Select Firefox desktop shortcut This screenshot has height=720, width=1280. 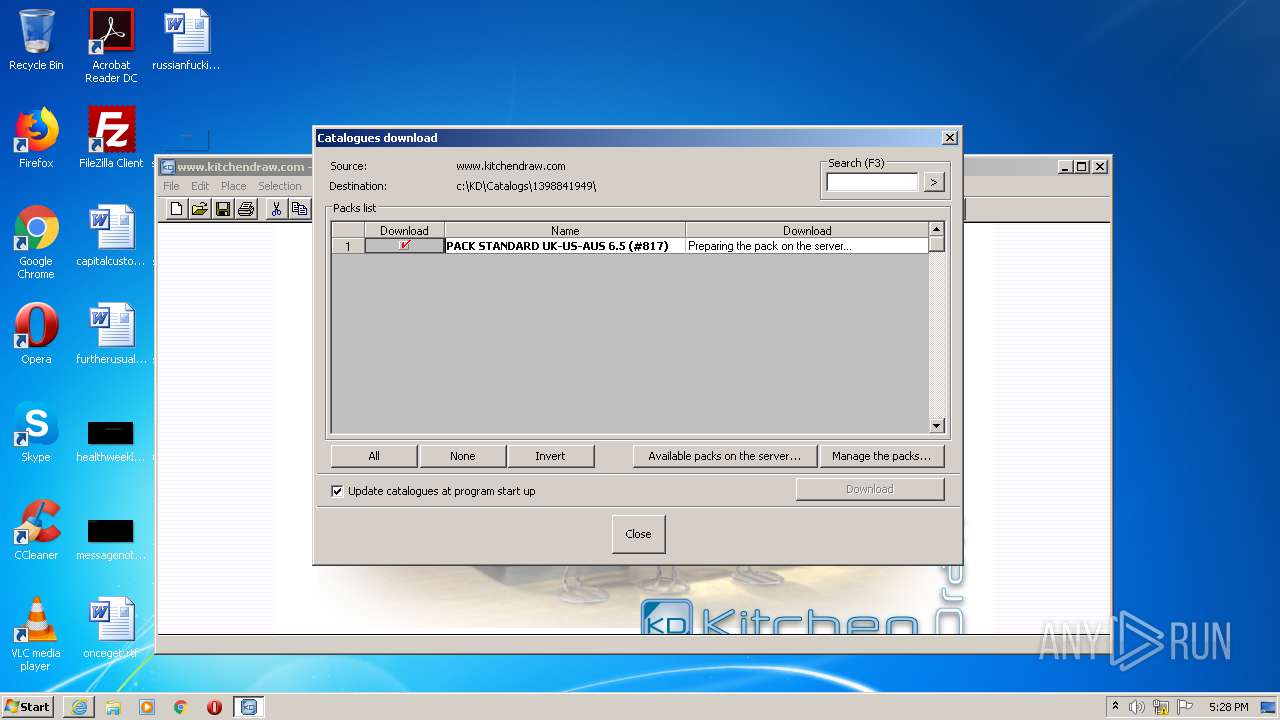[x=36, y=138]
